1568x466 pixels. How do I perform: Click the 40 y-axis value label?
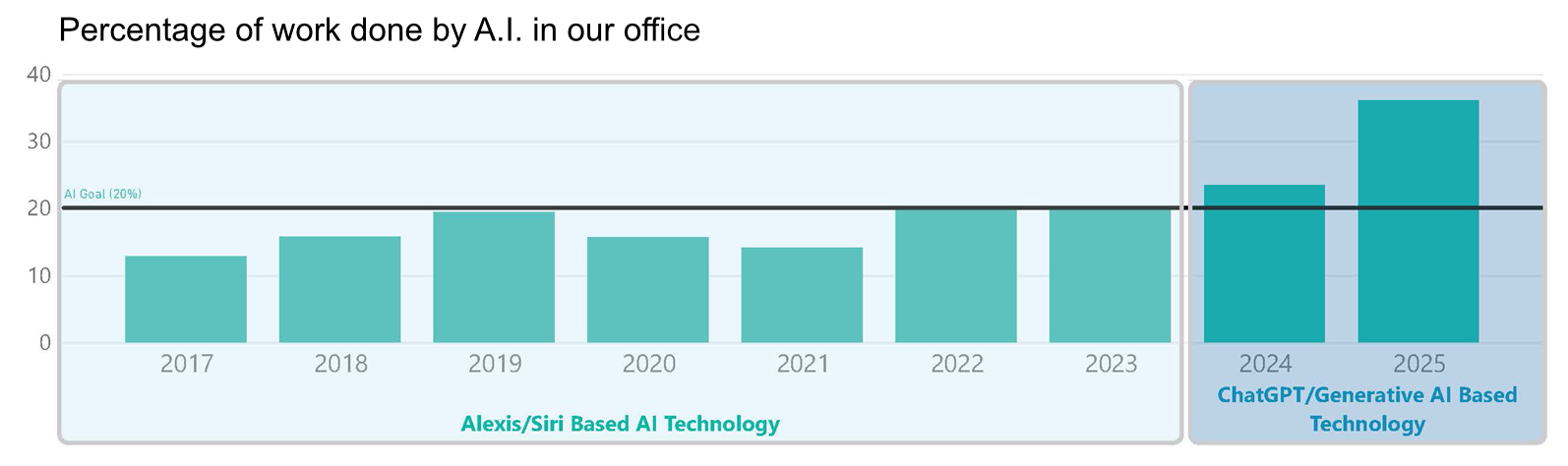click(x=38, y=75)
